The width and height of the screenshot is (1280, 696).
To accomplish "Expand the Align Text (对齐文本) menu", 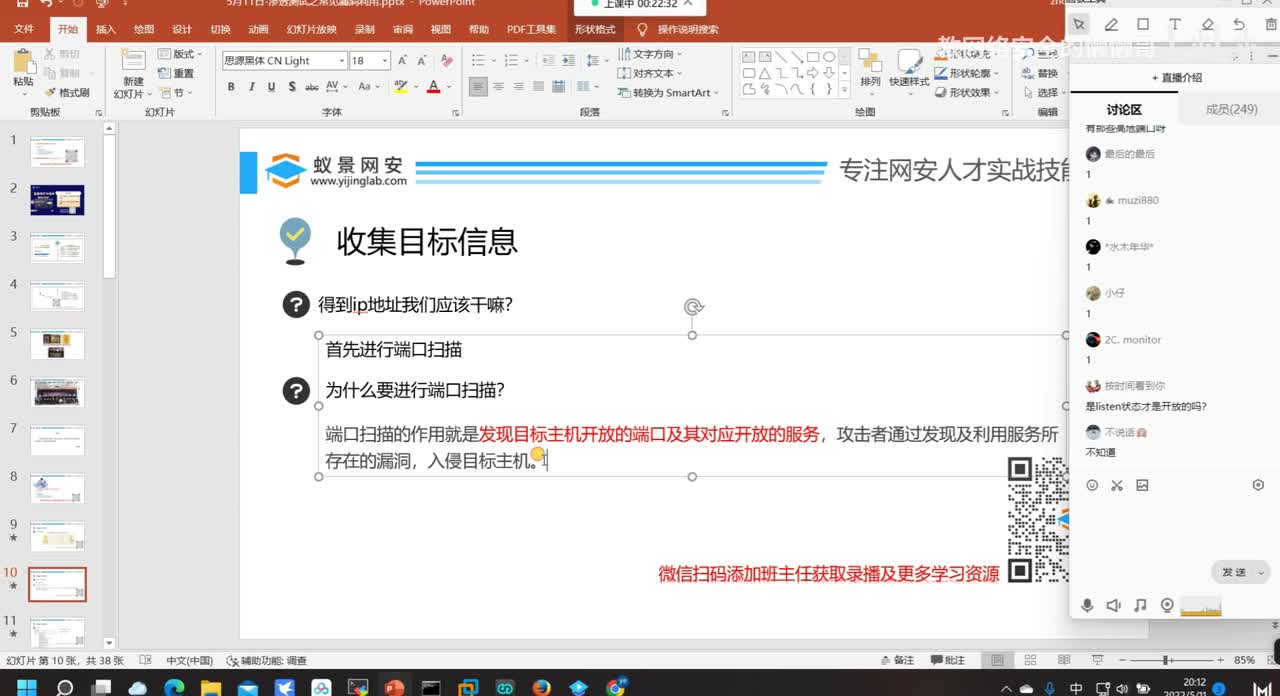I will [x=651, y=73].
